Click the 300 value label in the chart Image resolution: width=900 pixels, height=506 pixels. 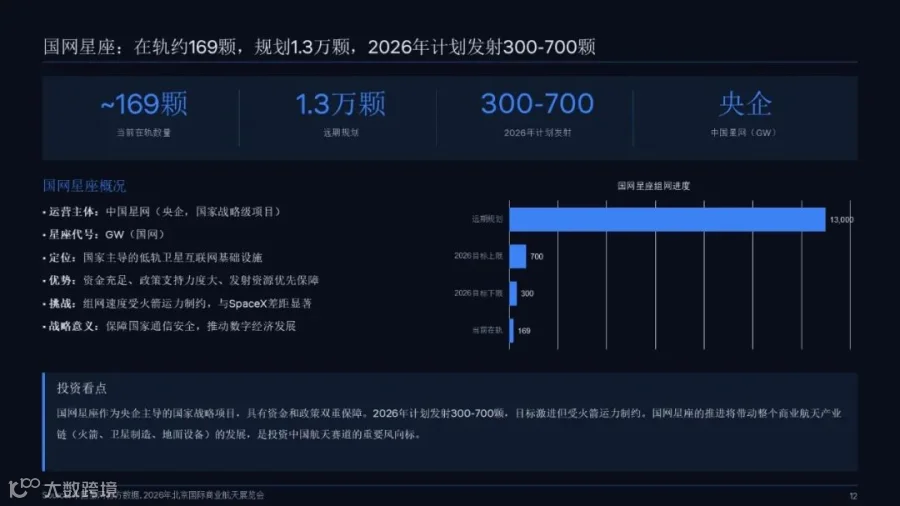click(x=527, y=294)
